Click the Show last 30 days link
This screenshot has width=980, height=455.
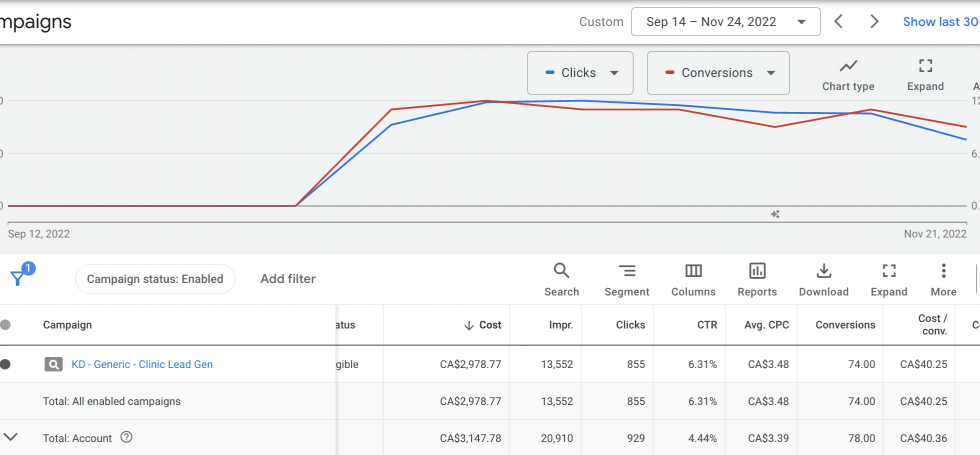940,22
